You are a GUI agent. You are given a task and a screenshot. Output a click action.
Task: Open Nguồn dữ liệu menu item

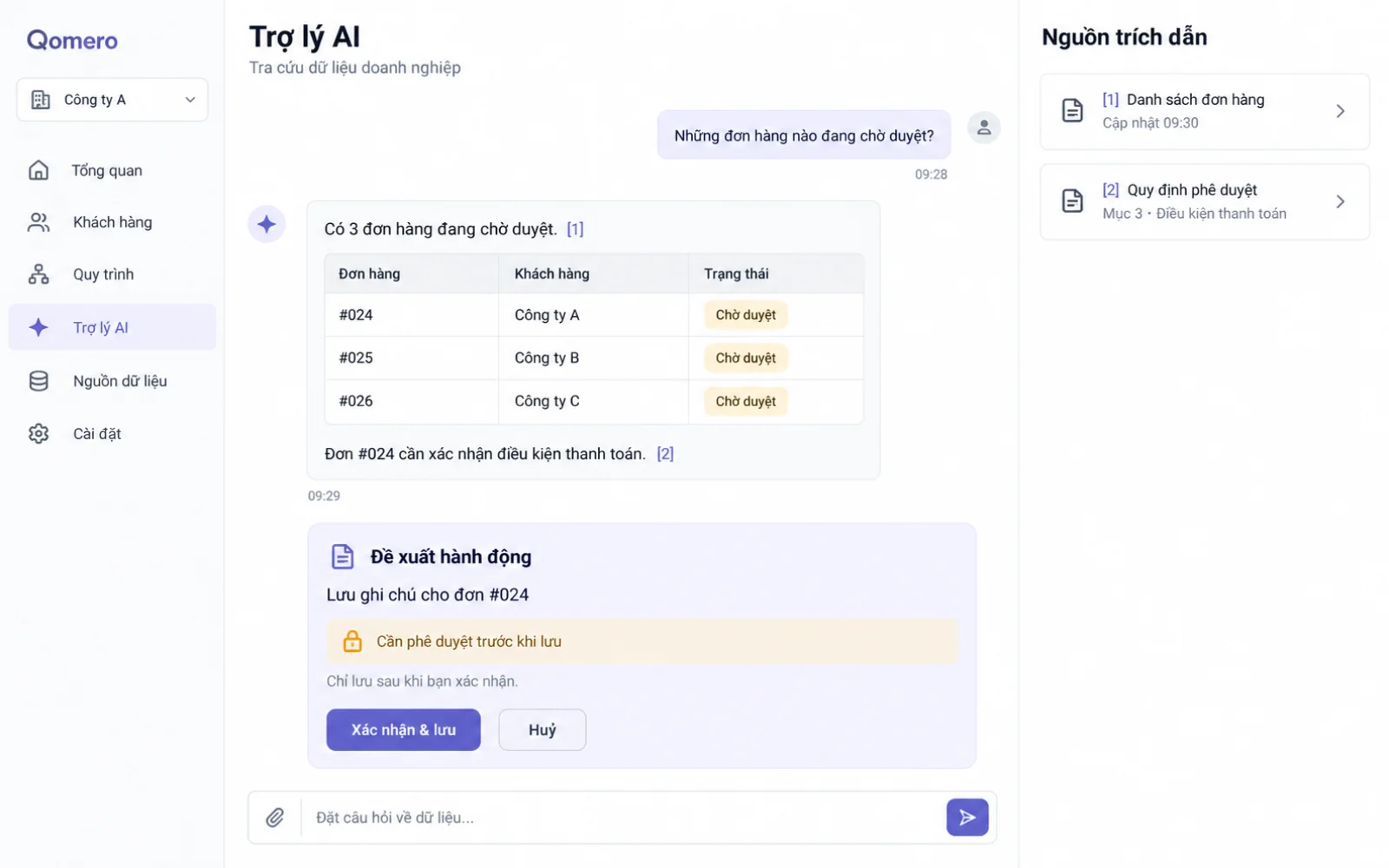tap(112, 381)
